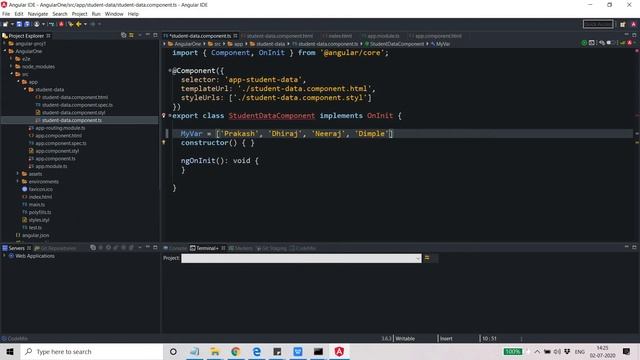The image size is (640, 360).
Task: Expand the environments folder
Action: pyautogui.click(x=18, y=182)
